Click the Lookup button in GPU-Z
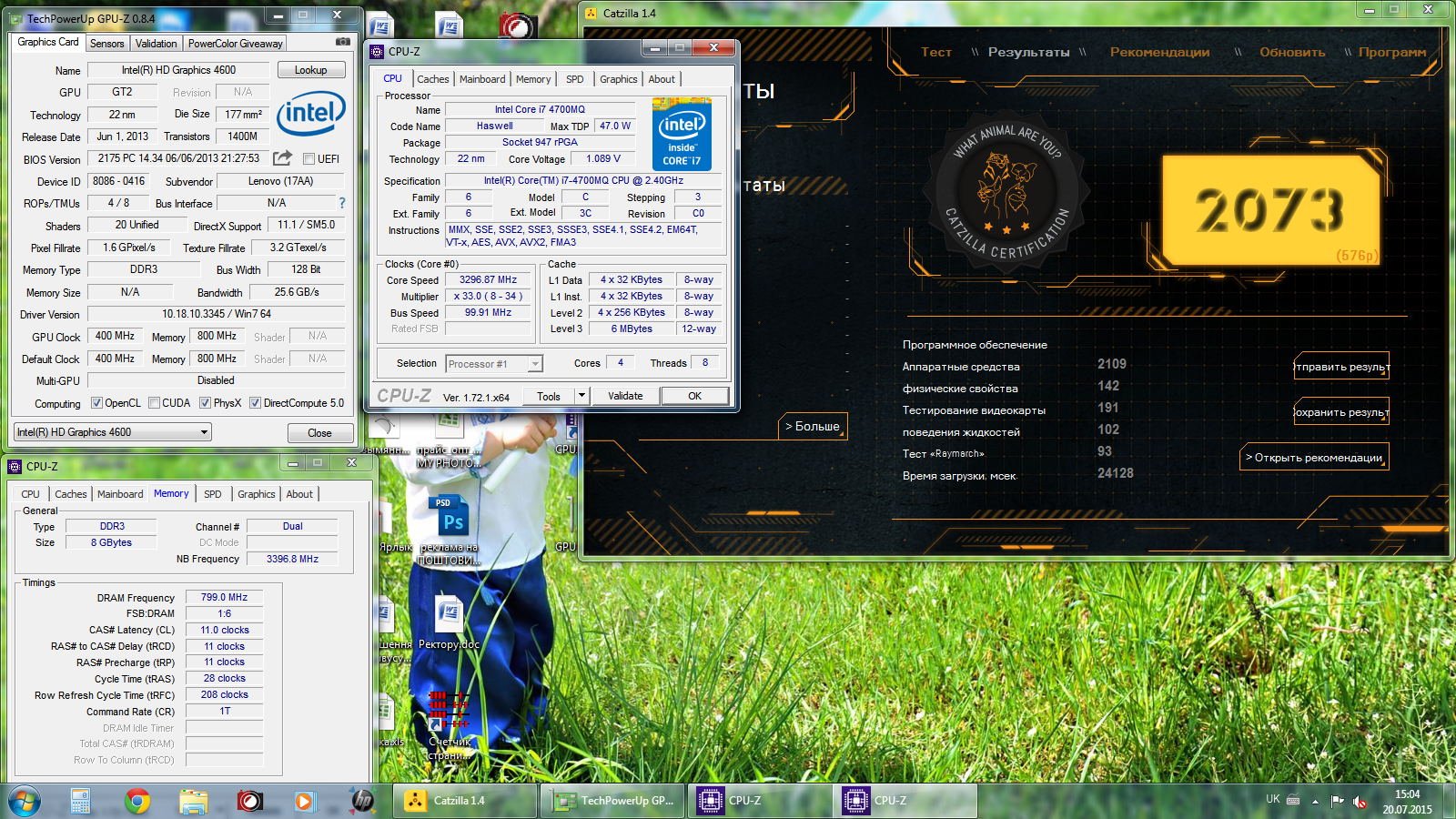Screen dimensions: 1456x819 pos(310,70)
